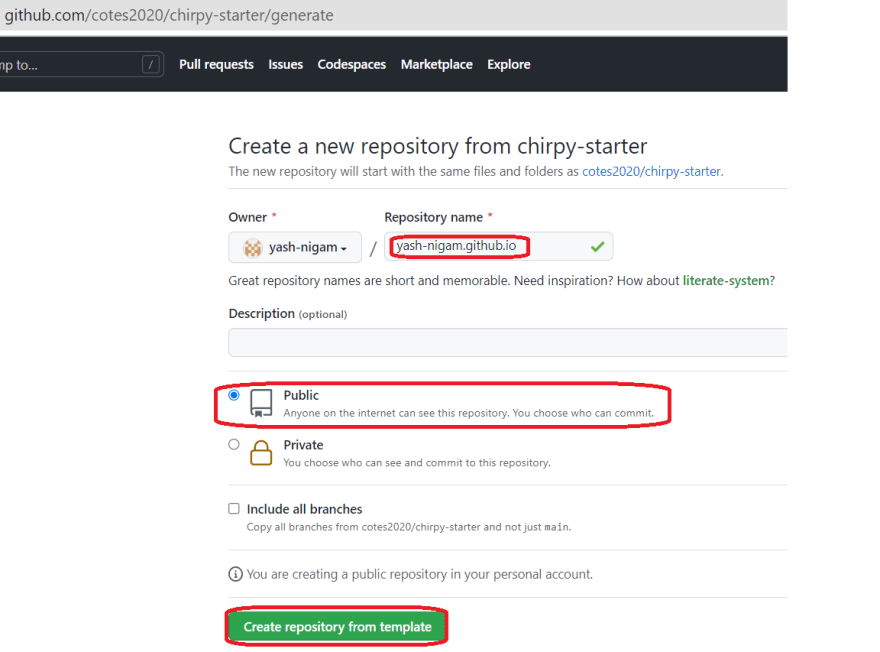Click the green checkmark validation icon
Viewport: 880px width, 652px height.
tap(598, 246)
